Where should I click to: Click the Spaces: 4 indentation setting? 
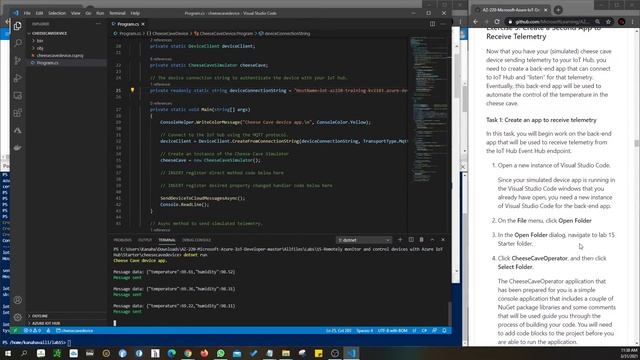pyautogui.click(x=364, y=331)
